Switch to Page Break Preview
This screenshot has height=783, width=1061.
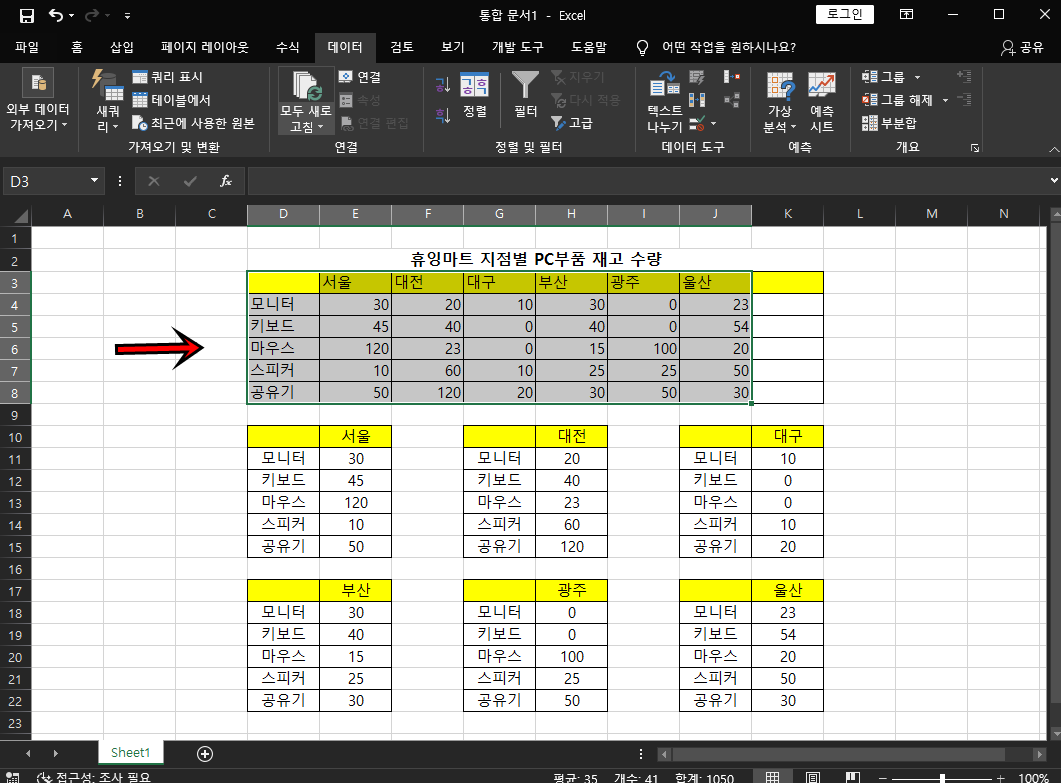853,778
